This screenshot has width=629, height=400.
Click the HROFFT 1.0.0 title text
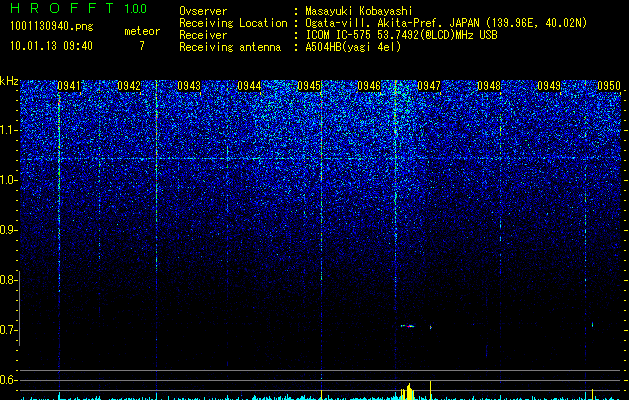pos(79,8)
